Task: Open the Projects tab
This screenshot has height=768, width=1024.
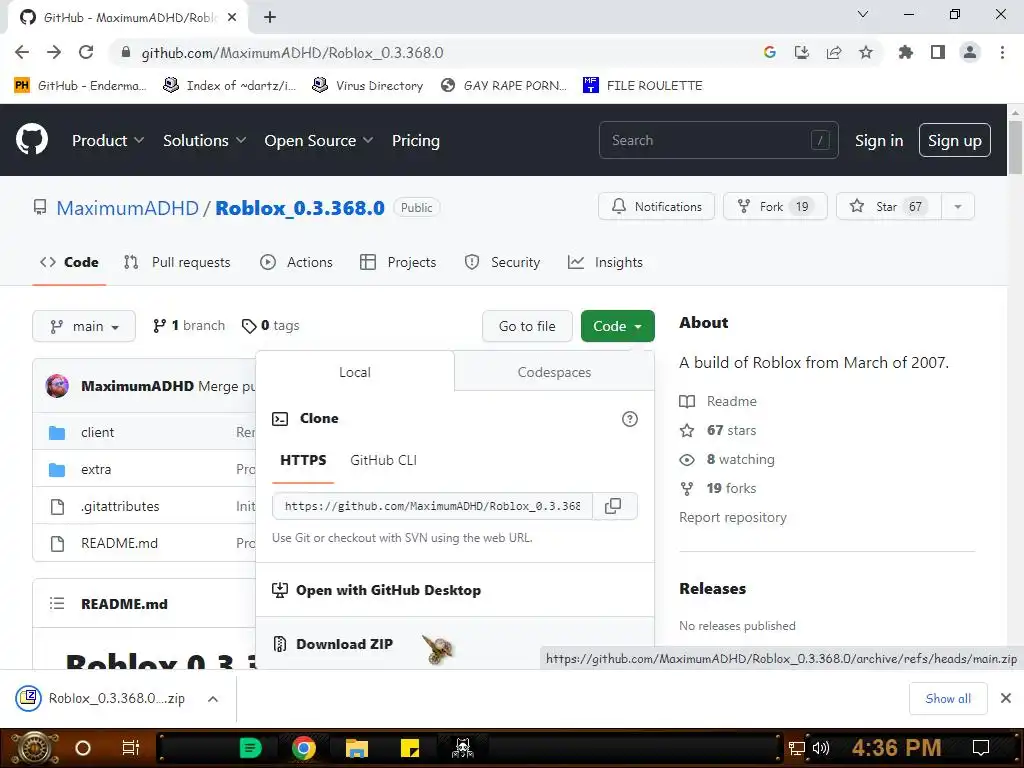Action: (398, 263)
